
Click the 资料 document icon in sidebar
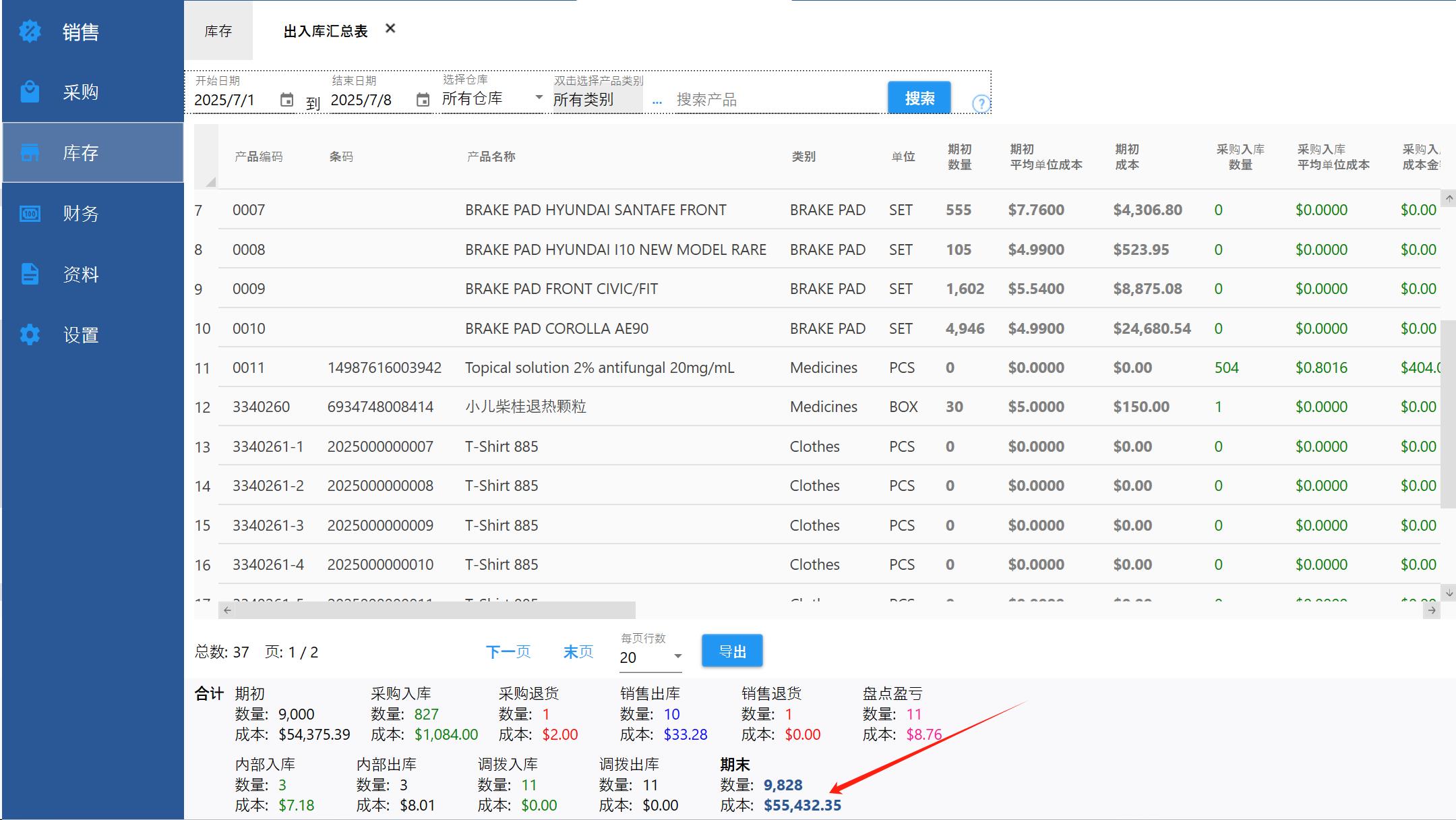pyautogui.click(x=30, y=274)
